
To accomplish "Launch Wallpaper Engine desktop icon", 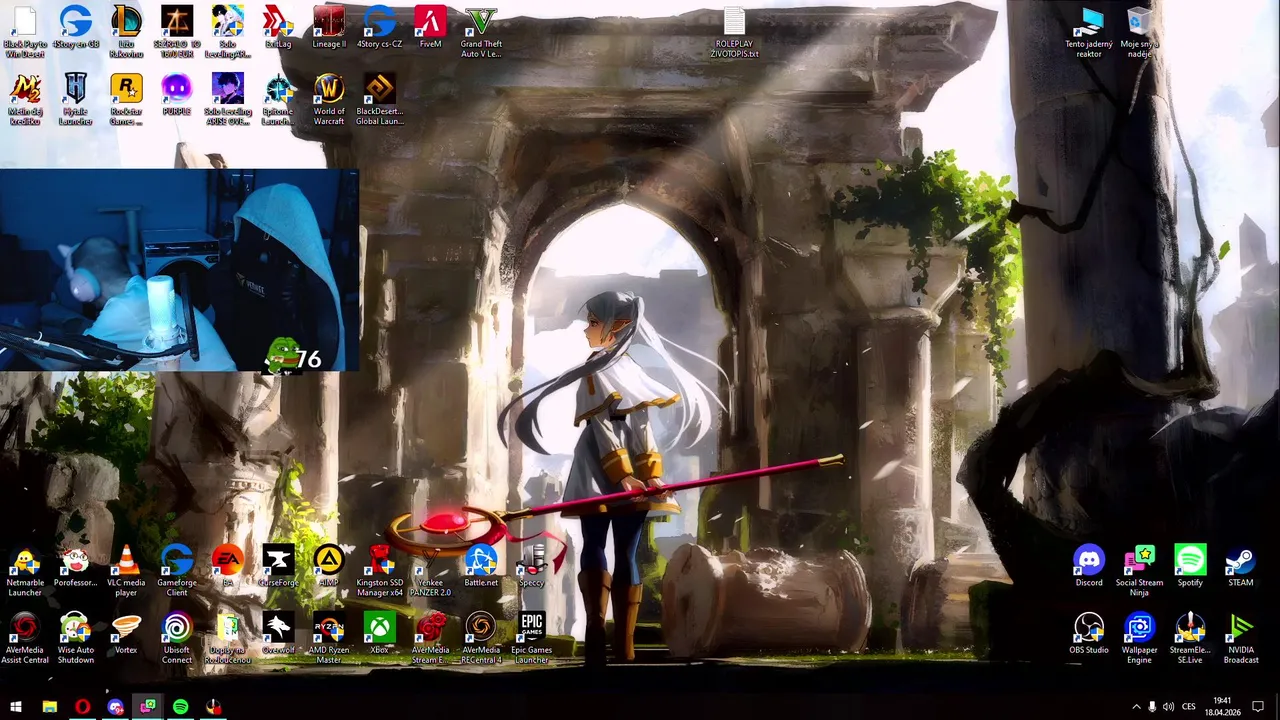I will coord(1139,639).
